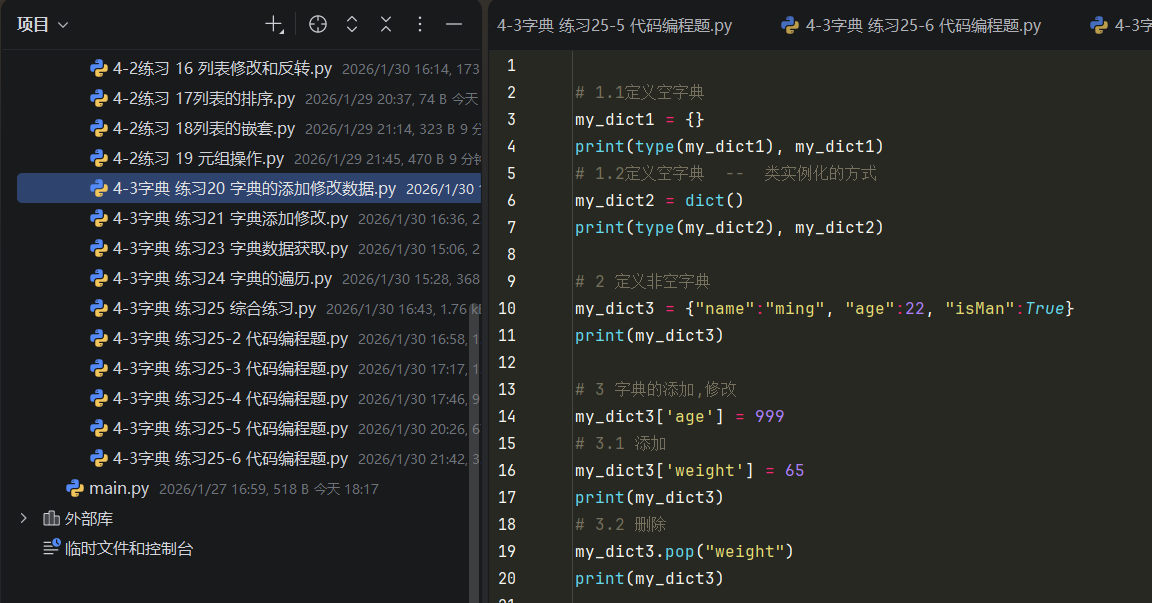Switch to the 4-3字典 练习25-5 代码编程题.py tab
Viewport: 1152px width, 603px height.
pos(614,26)
